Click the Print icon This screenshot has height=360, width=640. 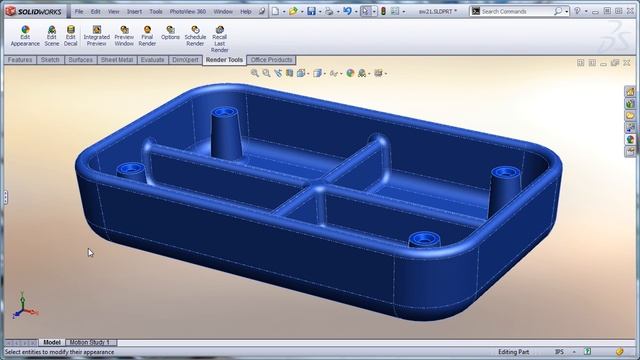pyautogui.click(x=329, y=11)
